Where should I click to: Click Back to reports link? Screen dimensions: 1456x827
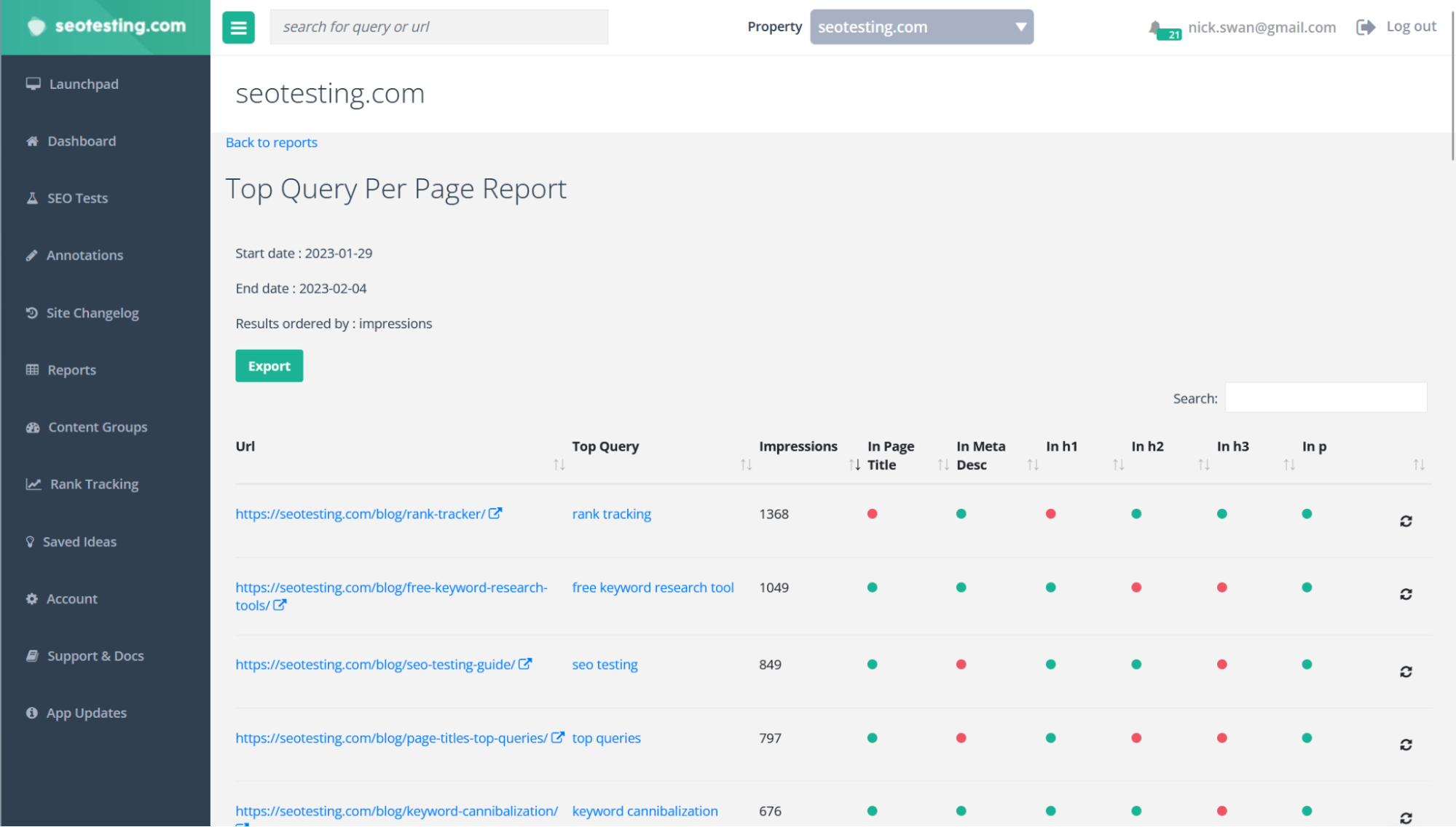(271, 142)
